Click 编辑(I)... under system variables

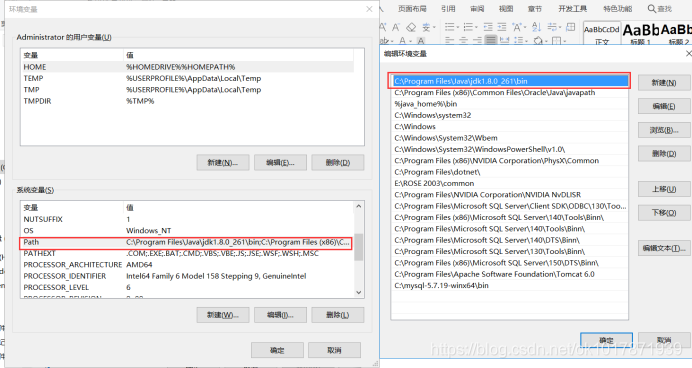[x=280, y=315]
